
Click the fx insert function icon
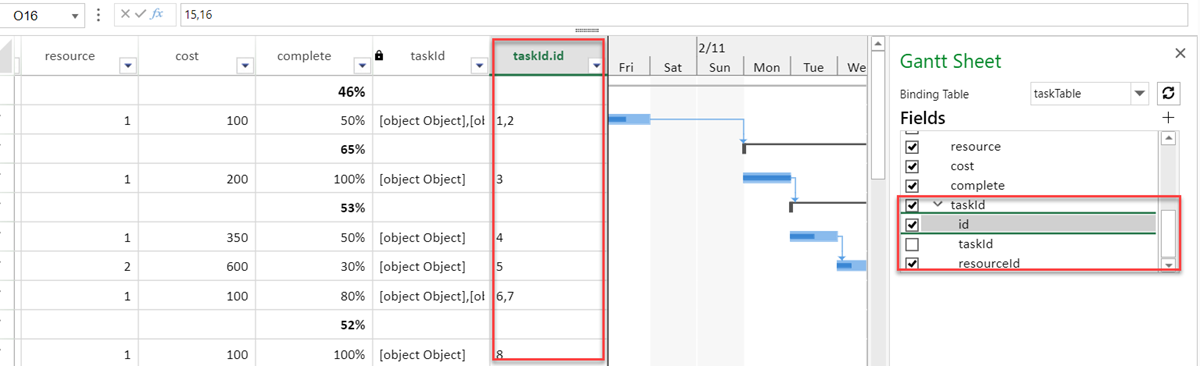point(156,15)
